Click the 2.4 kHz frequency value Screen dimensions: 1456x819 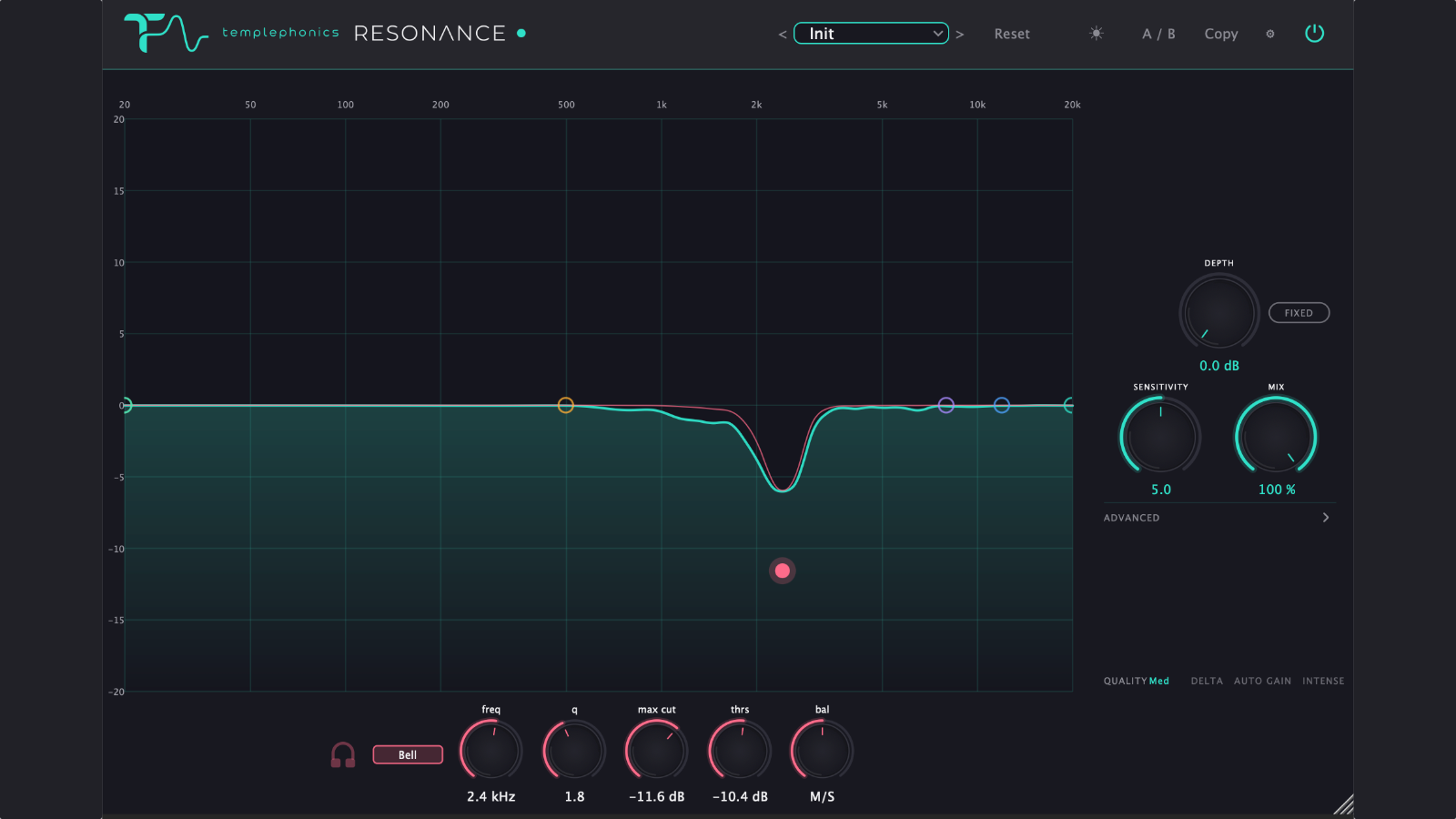491,796
